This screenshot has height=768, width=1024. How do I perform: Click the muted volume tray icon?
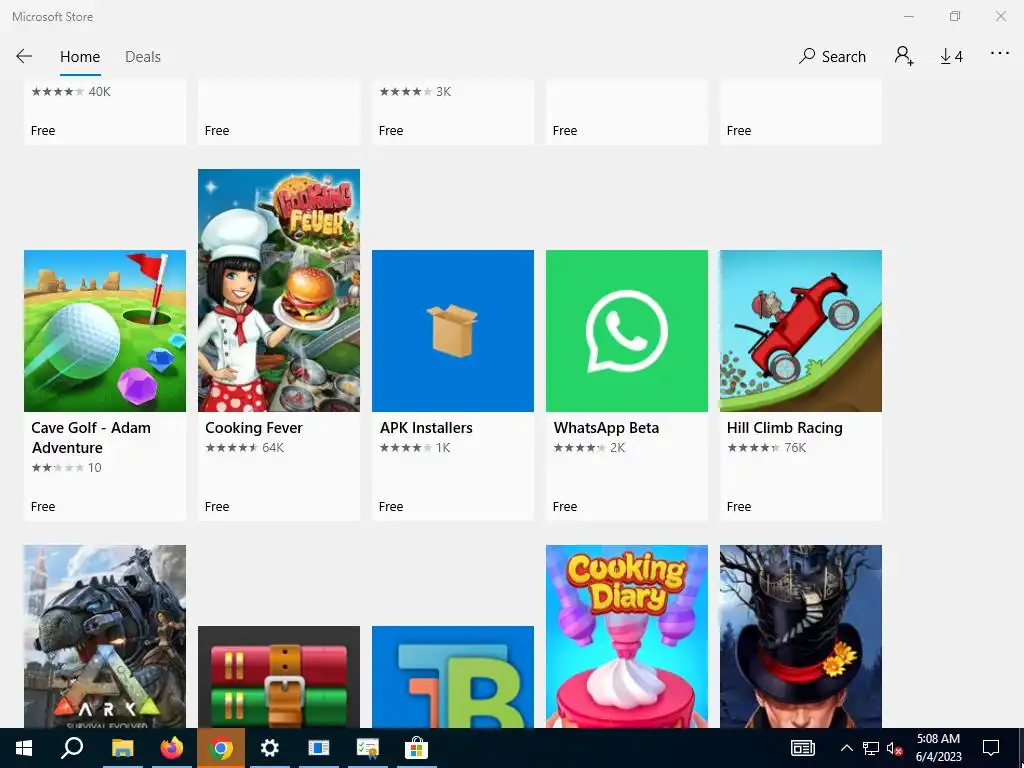point(895,748)
